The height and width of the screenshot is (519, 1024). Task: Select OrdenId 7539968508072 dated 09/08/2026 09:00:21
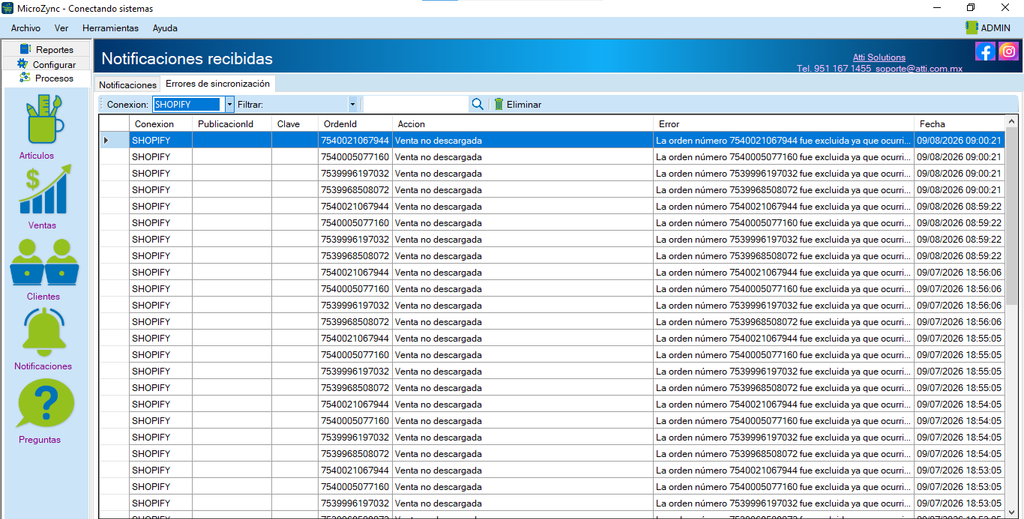355,190
